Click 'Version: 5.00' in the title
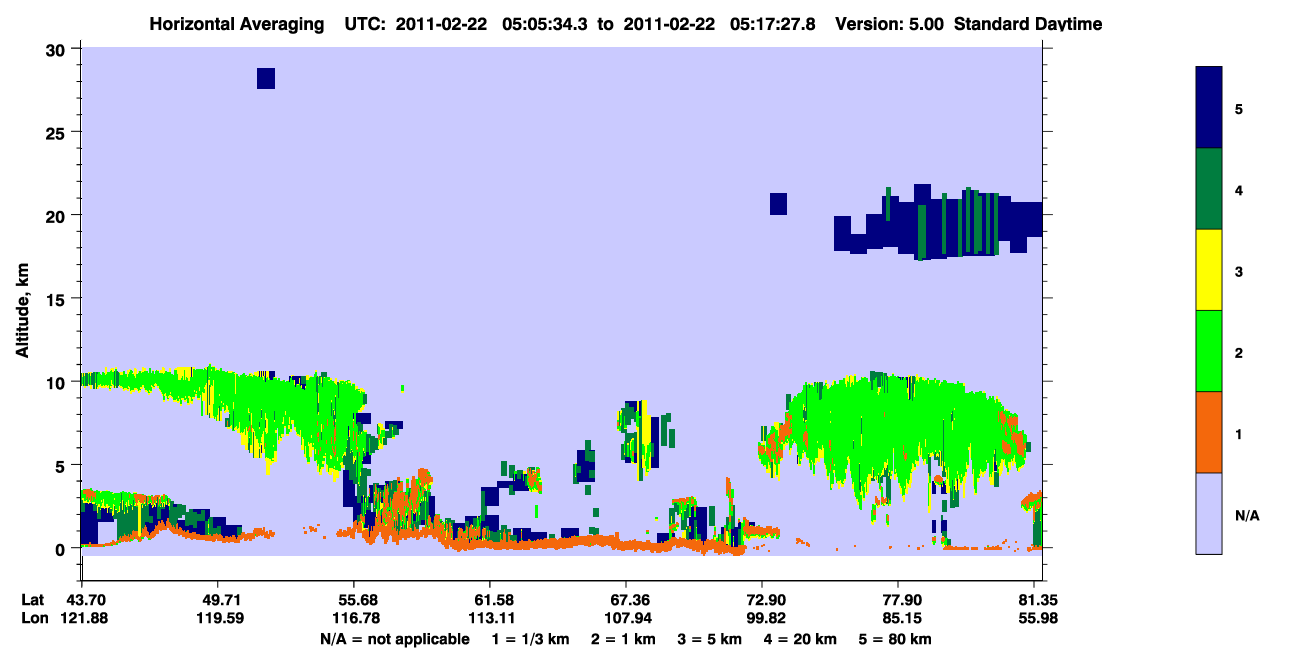Viewport: 1300px width, 667px height. click(x=889, y=24)
